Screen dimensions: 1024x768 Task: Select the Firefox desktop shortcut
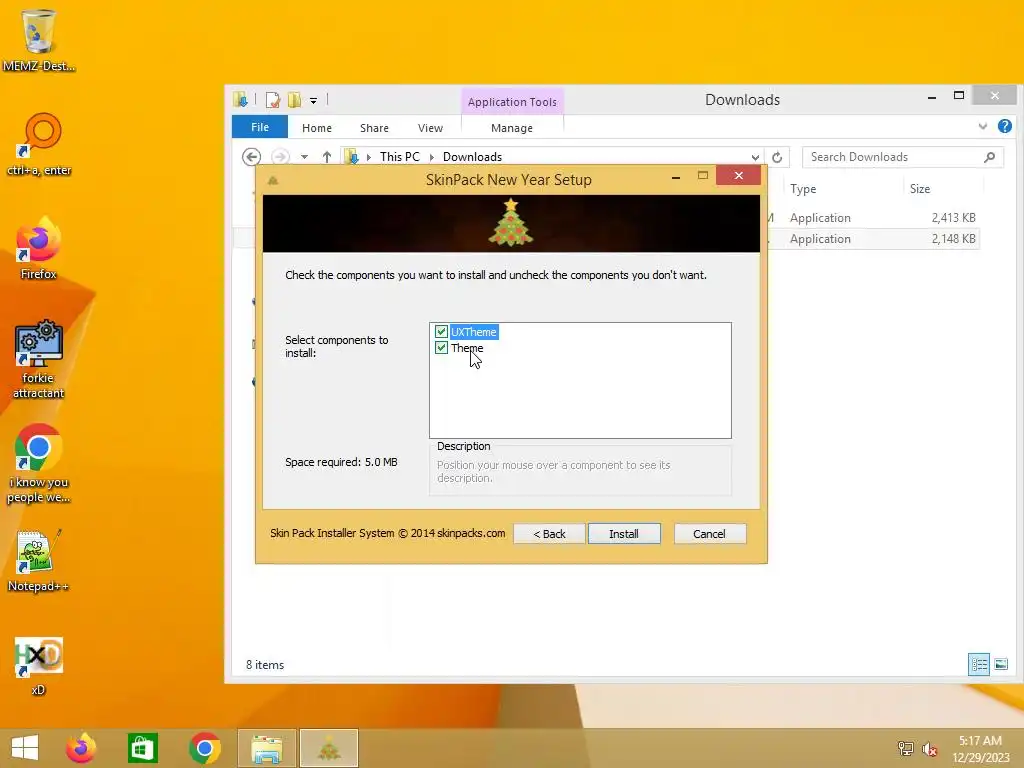pos(39,249)
